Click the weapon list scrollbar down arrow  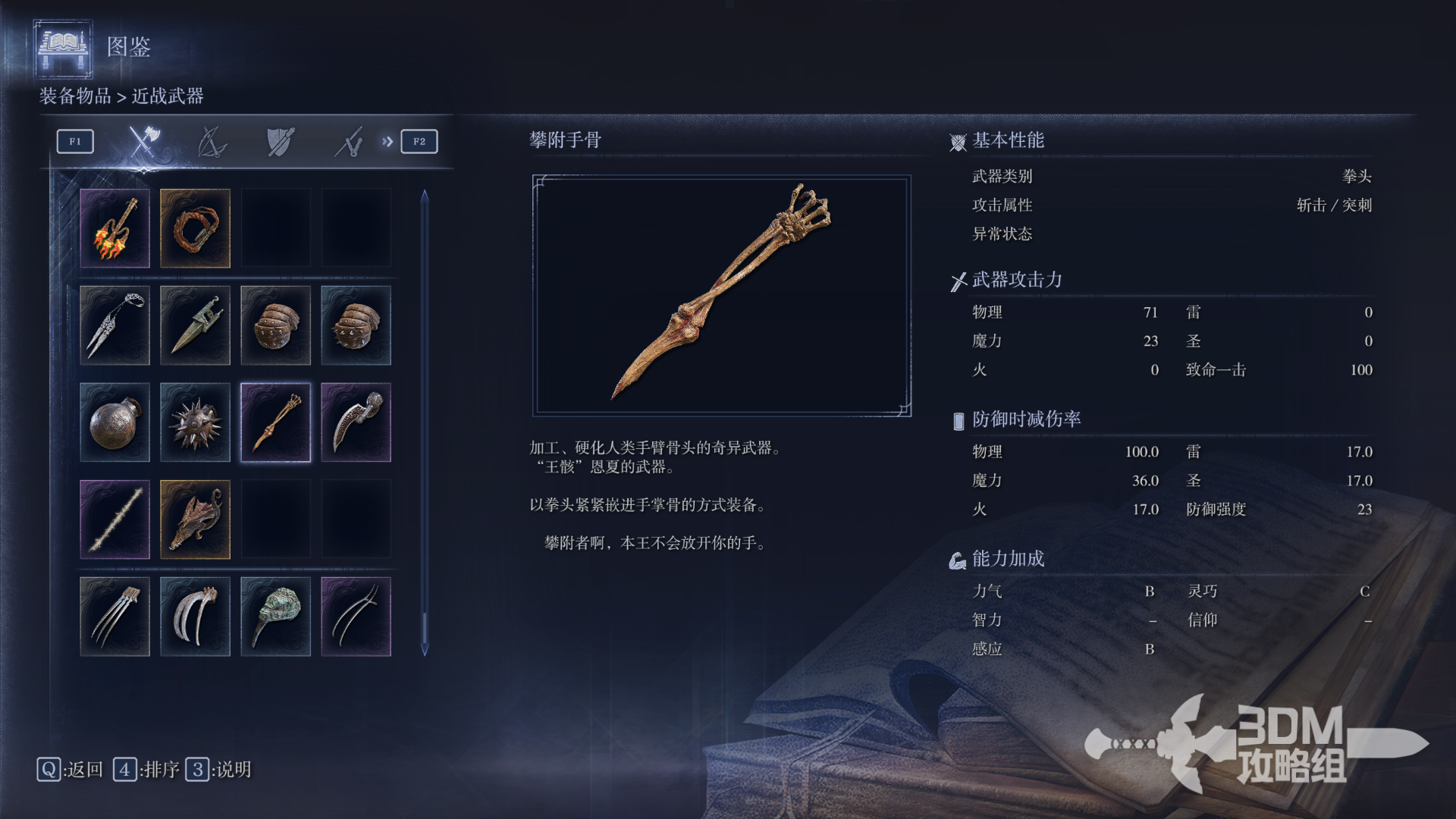pos(425,649)
